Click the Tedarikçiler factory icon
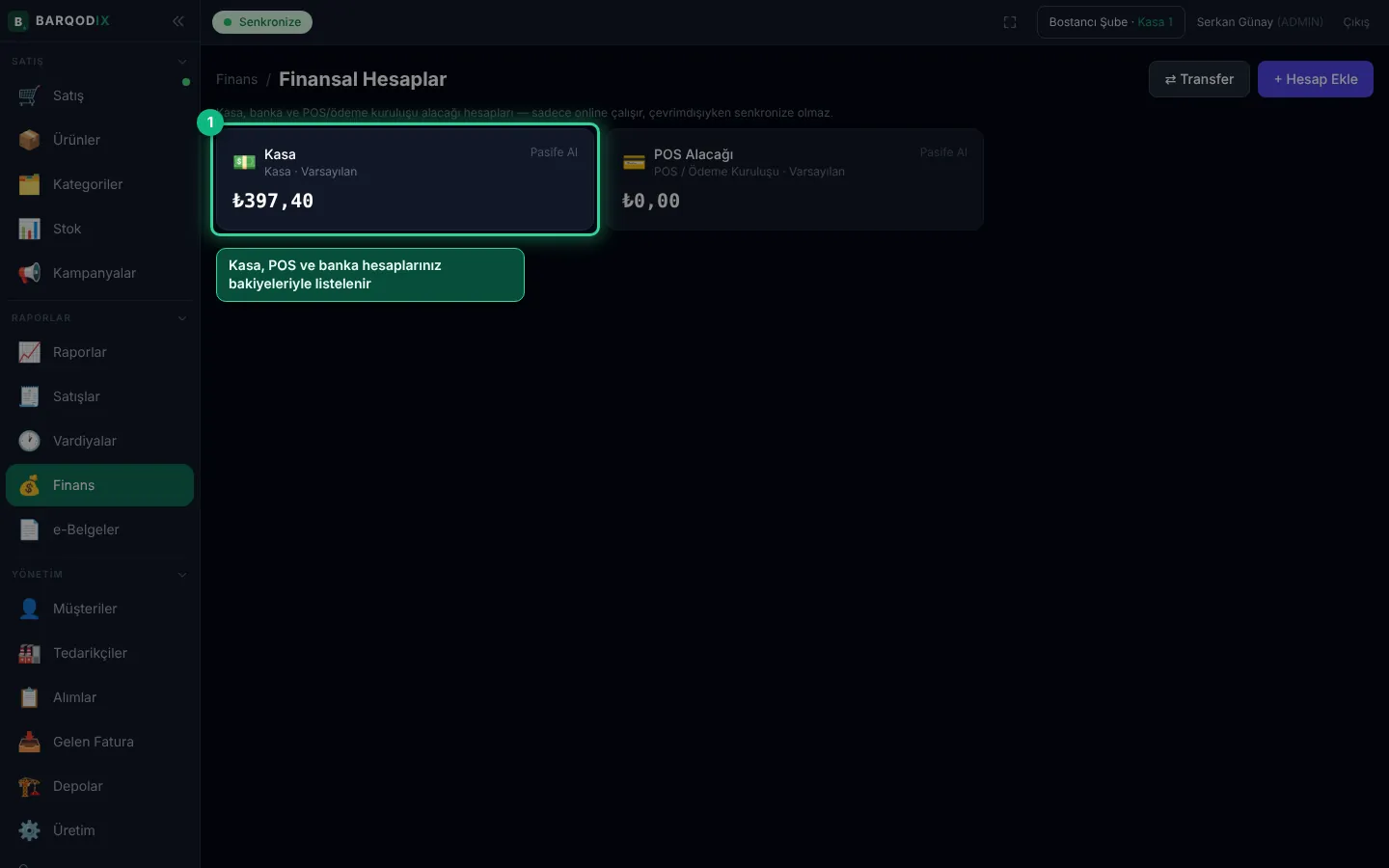 click(x=29, y=653)
